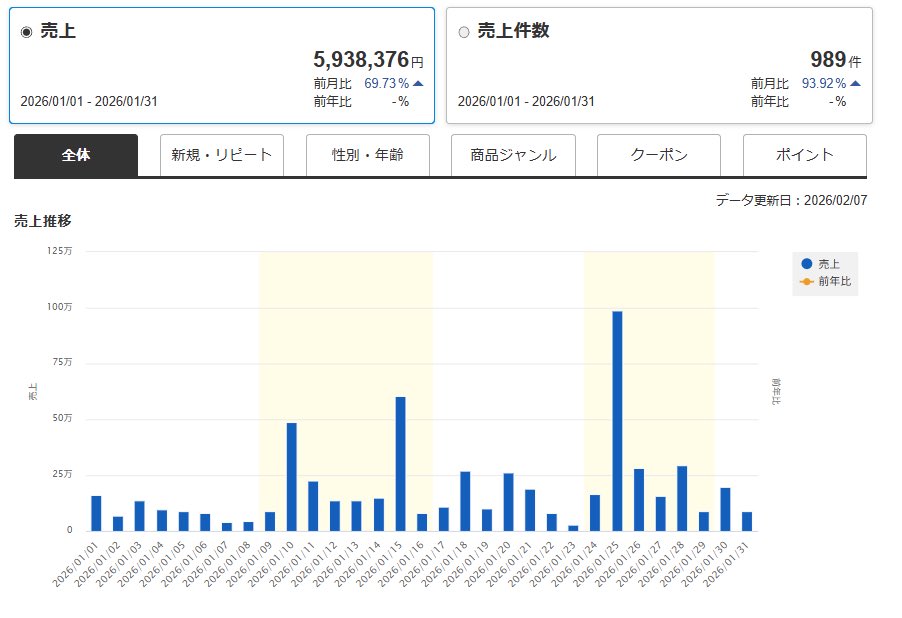Click the 93.92% comparison value

click(825, 83)
